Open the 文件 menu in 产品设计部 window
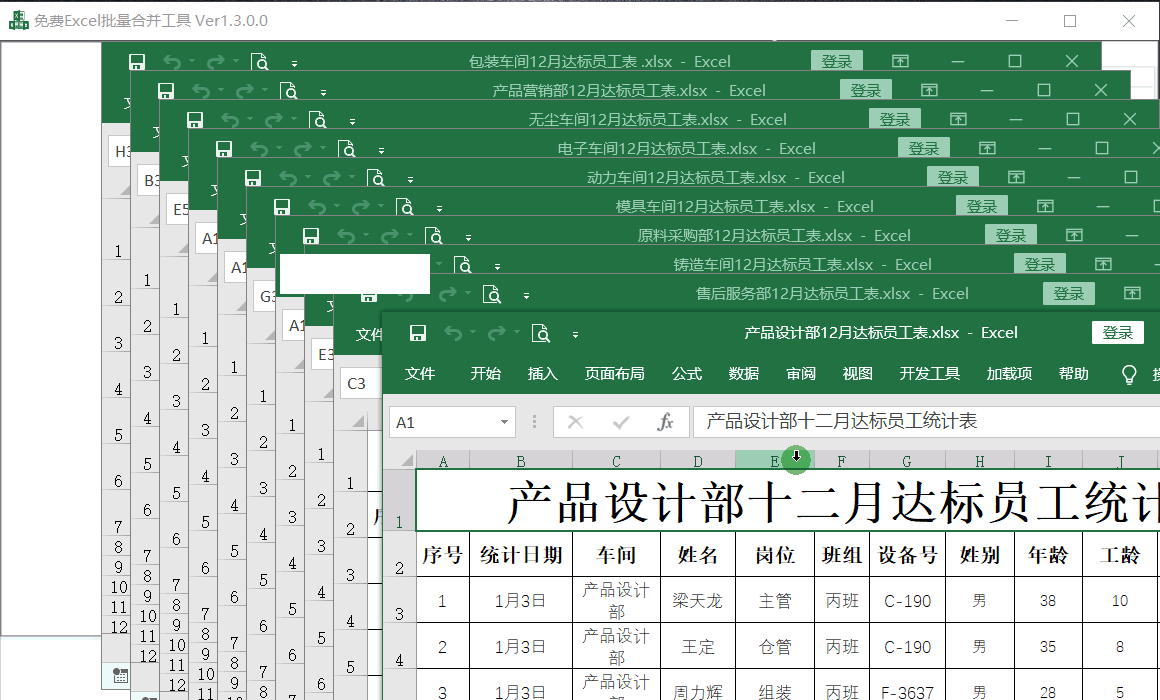The height and width of the screenshot is (700, 1160). point(419,374)
